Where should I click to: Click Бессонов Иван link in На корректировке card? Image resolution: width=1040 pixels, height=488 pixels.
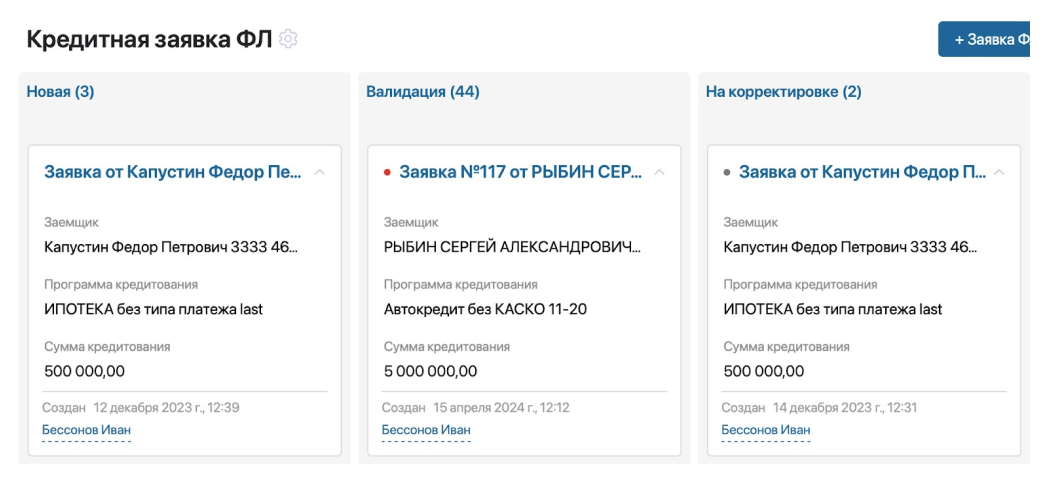point(766,431)
